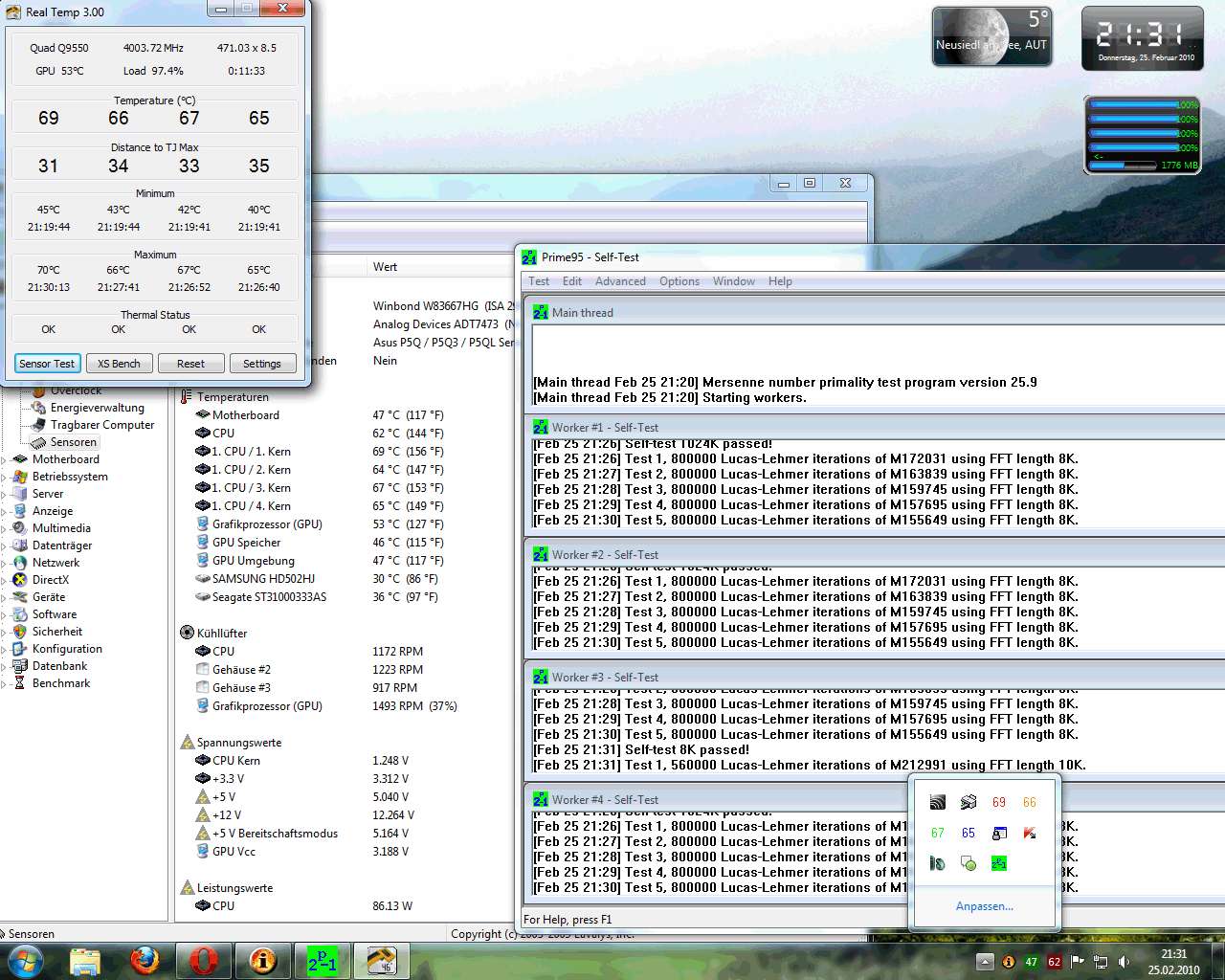The height and width of the screenshot is (980, 1225).
Task: Click the Prime95 taskbar button
Action: [x=323, y=960]
